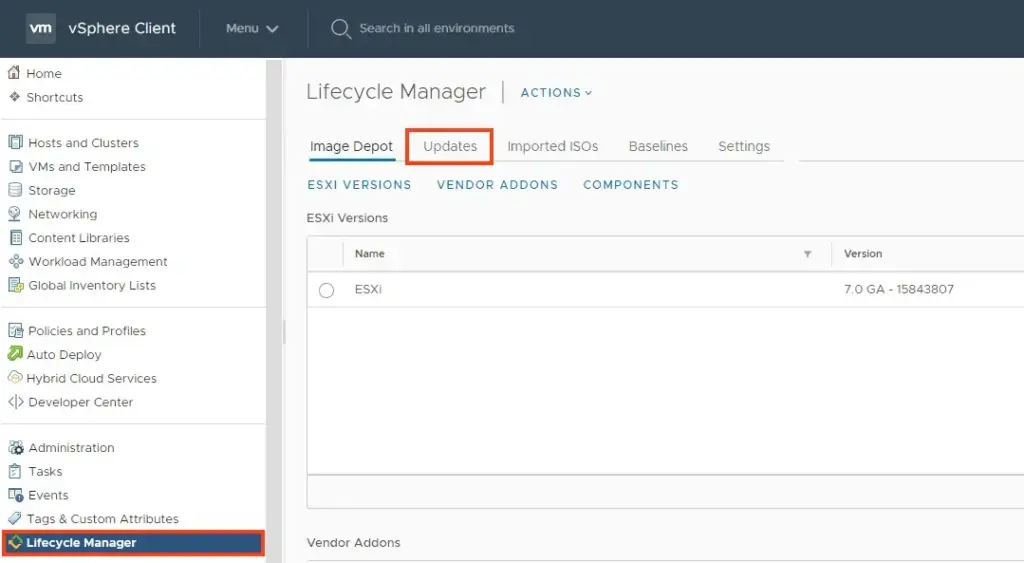Click the Lifecycle Manager icon
This screenshot has width=1024, height=563.
coord(15,542)
